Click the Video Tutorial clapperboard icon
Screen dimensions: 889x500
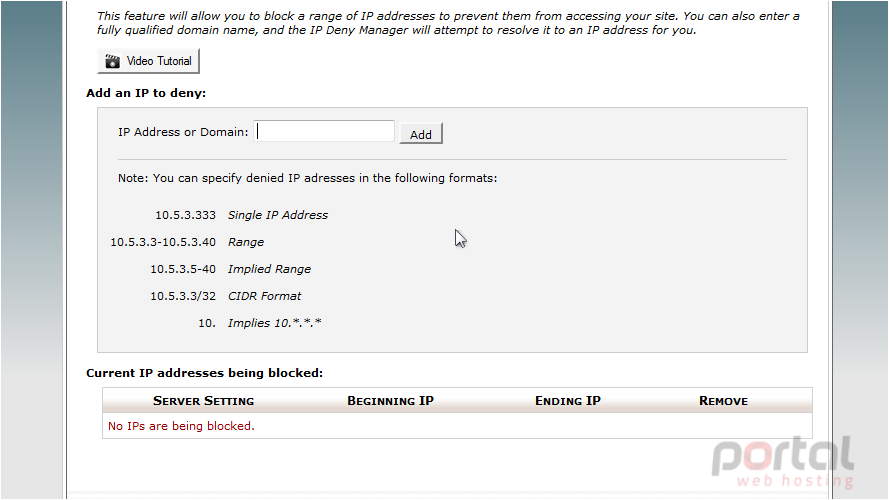click(112, 61)
